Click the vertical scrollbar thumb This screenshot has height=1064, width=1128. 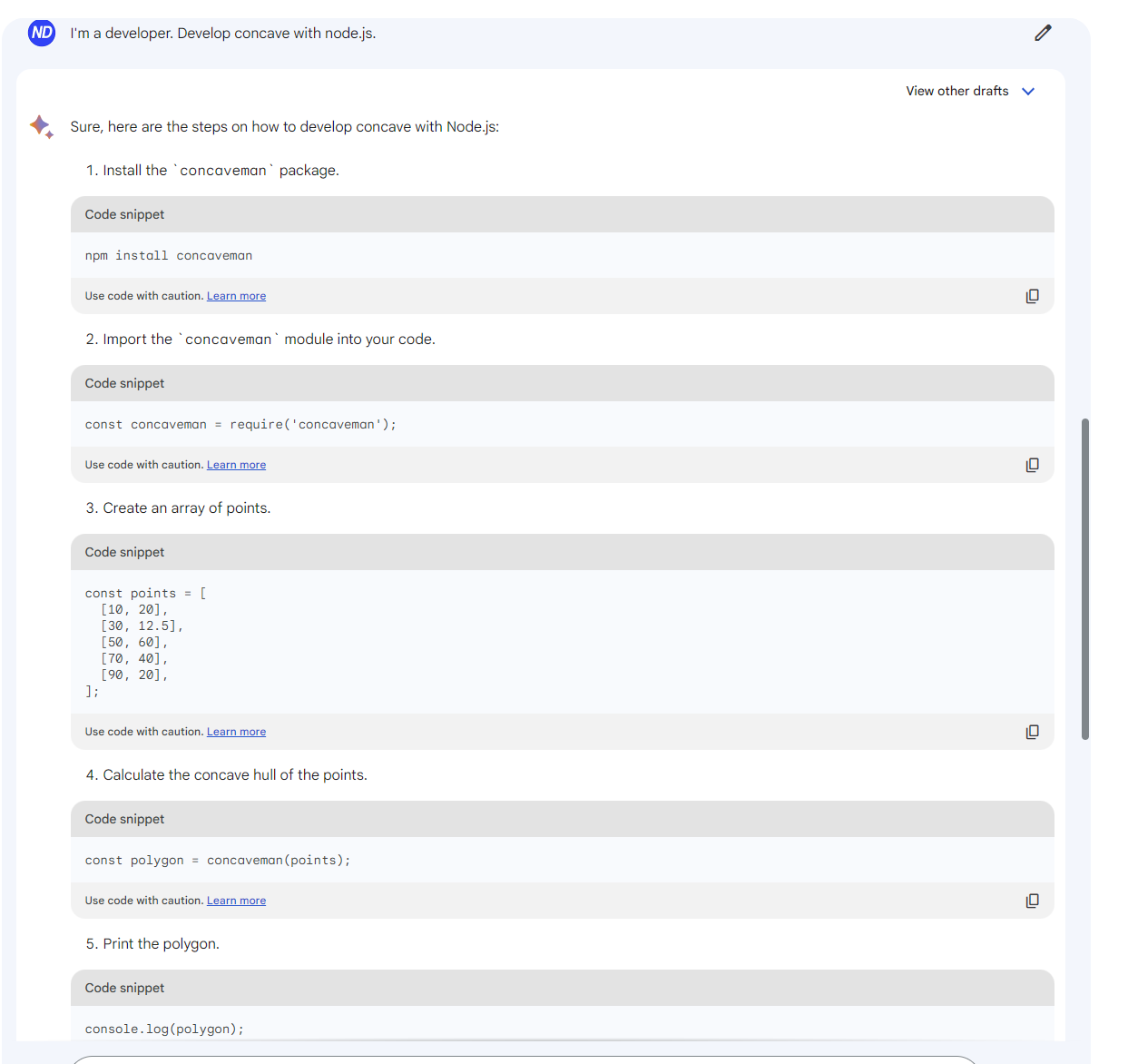point(1085,579)
